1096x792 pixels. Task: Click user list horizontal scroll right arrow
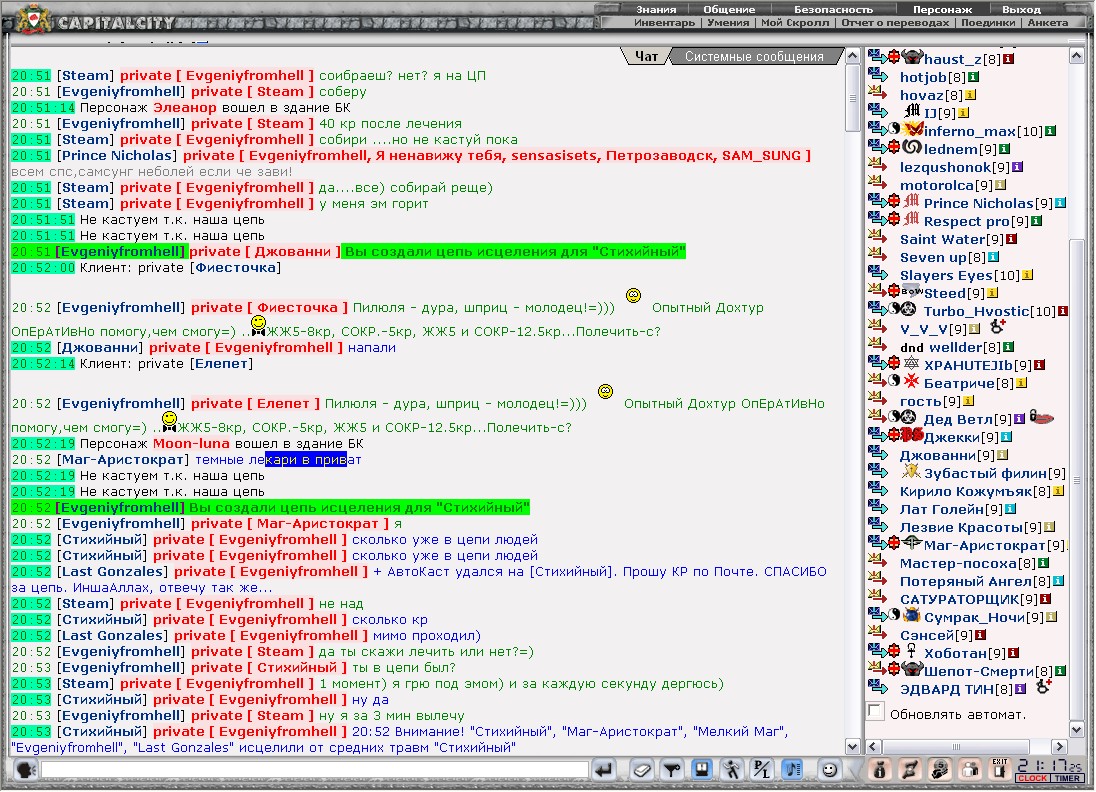click(1060, 746)
